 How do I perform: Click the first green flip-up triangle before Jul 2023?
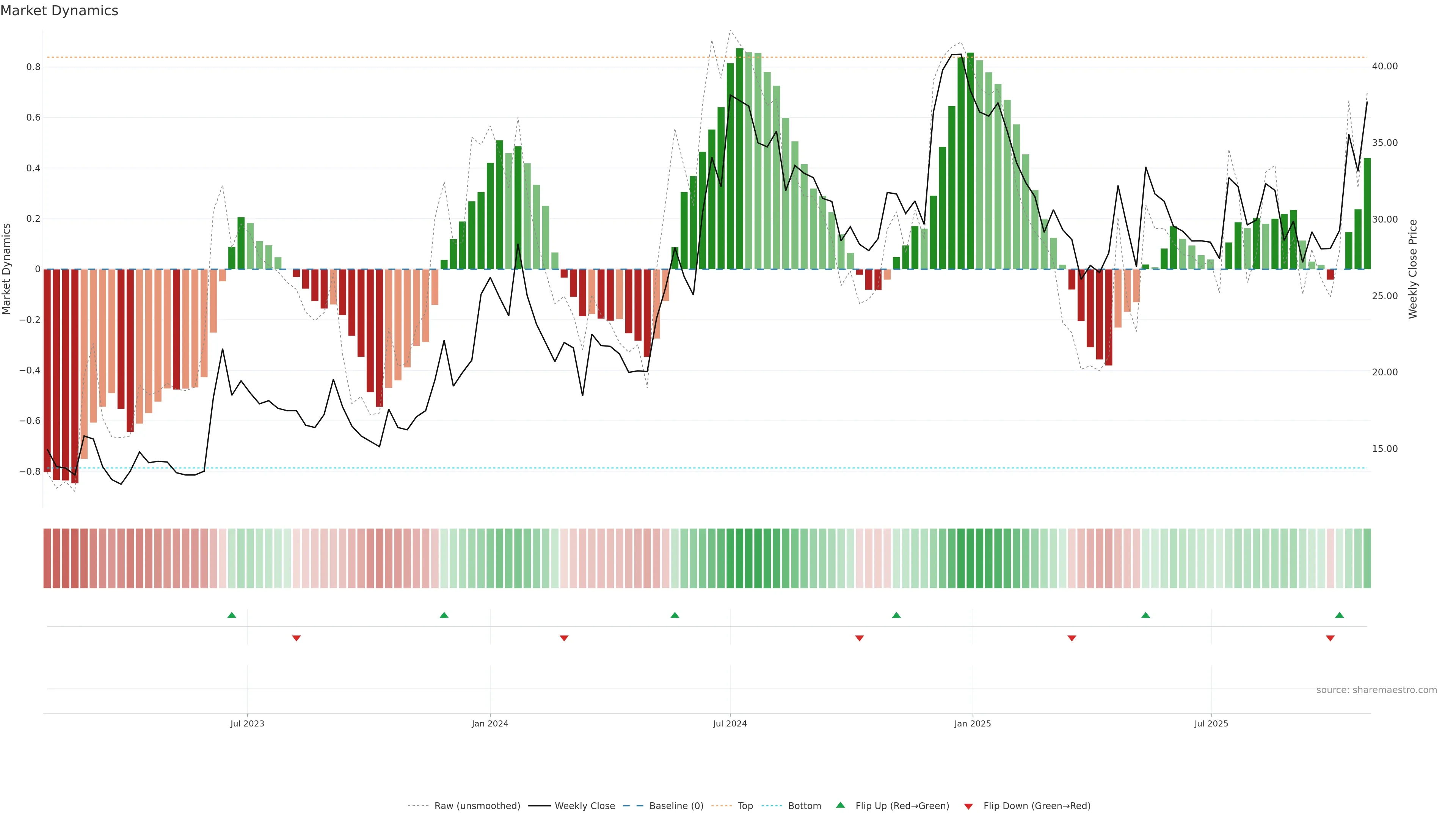point(232,615)
